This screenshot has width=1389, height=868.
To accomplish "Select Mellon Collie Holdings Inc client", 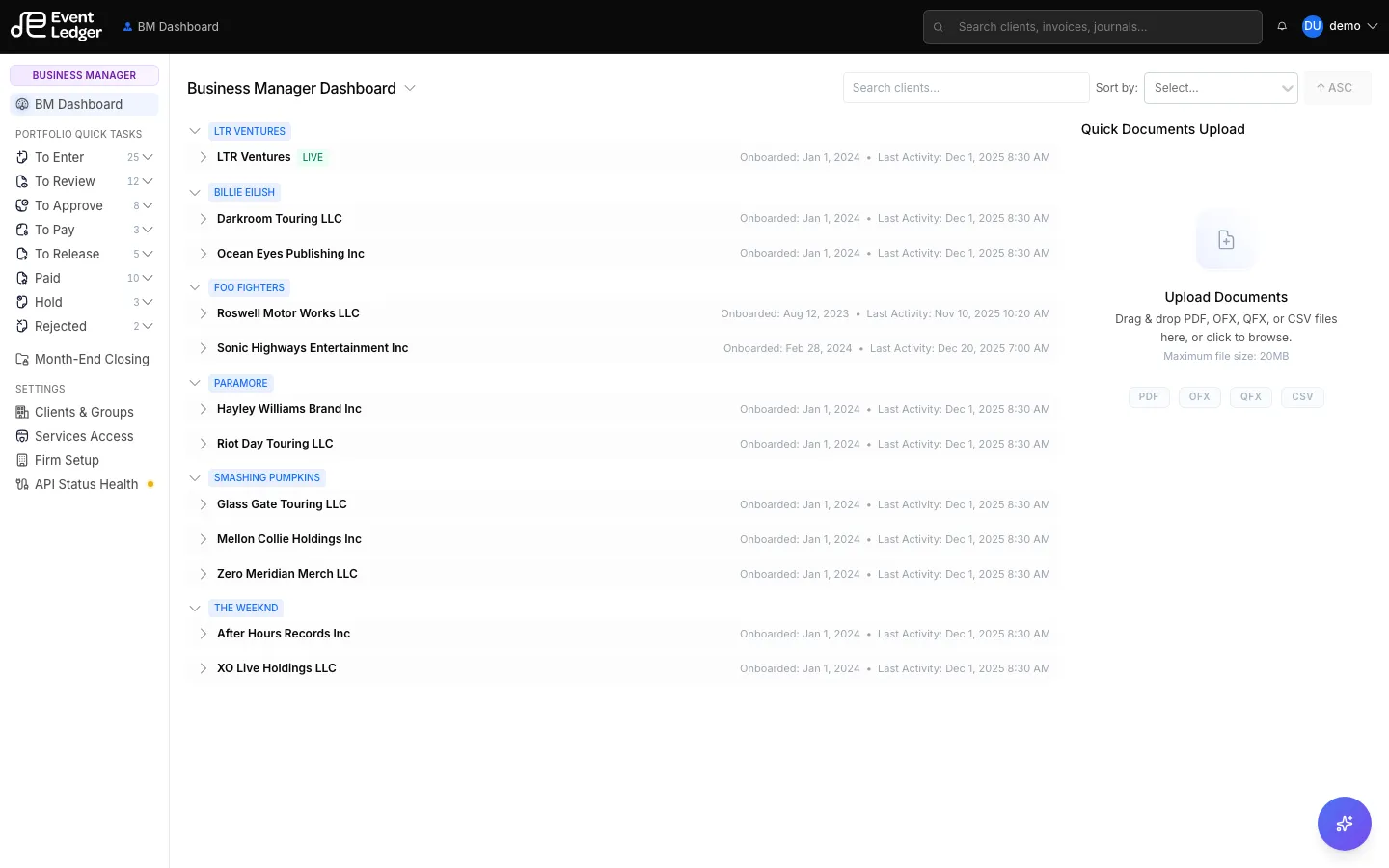I will click(289, 539).
